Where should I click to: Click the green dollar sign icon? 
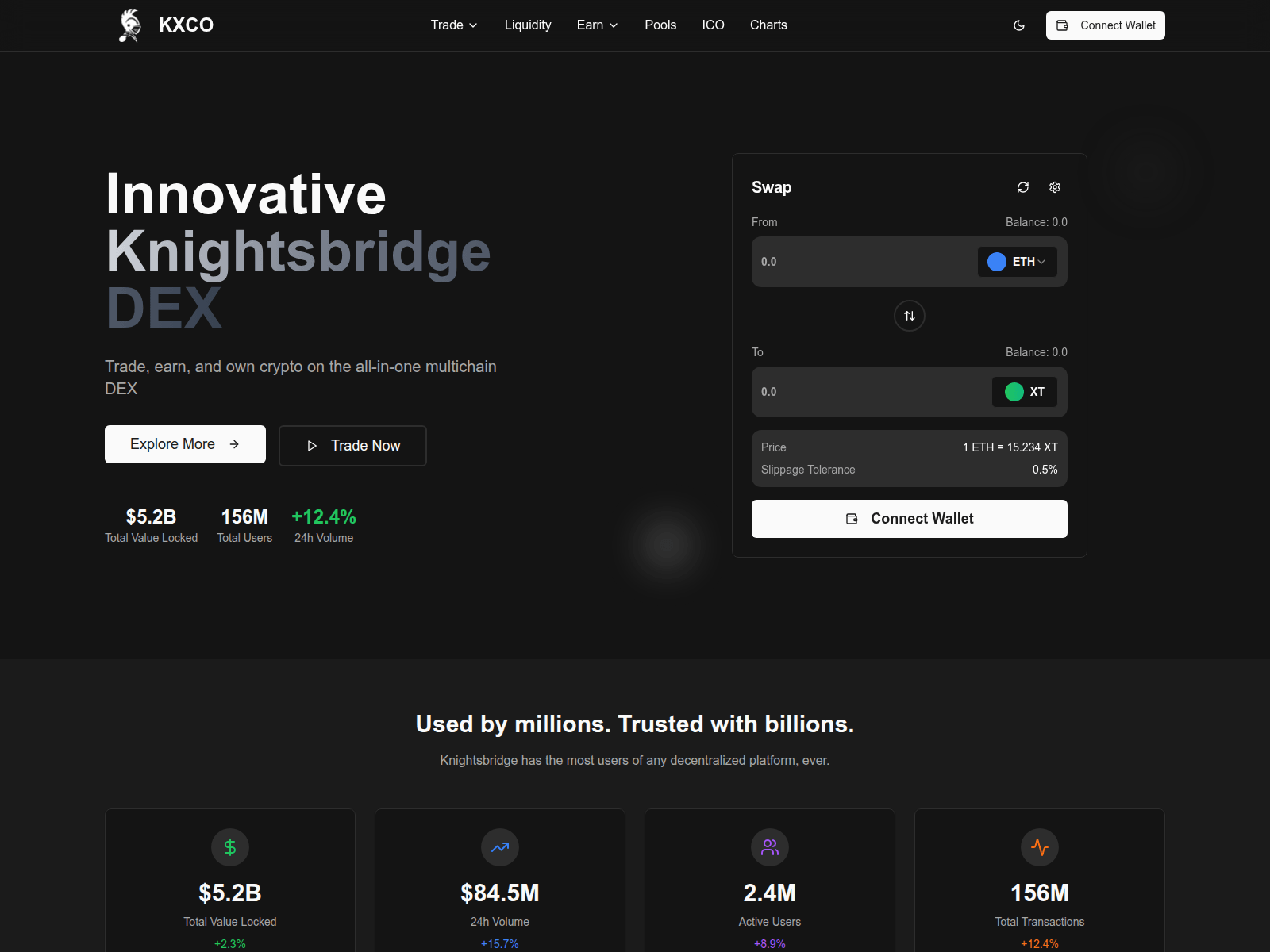230,847
